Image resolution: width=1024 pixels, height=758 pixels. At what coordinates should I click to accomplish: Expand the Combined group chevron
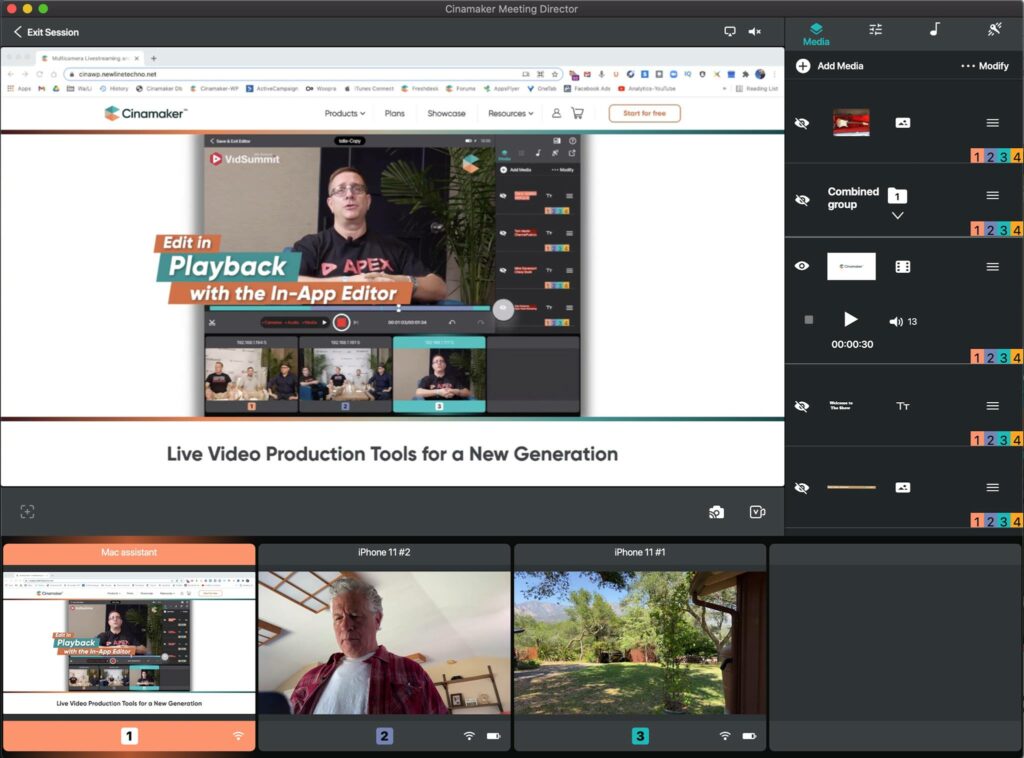pyautogui.click(x=898, y=215)
